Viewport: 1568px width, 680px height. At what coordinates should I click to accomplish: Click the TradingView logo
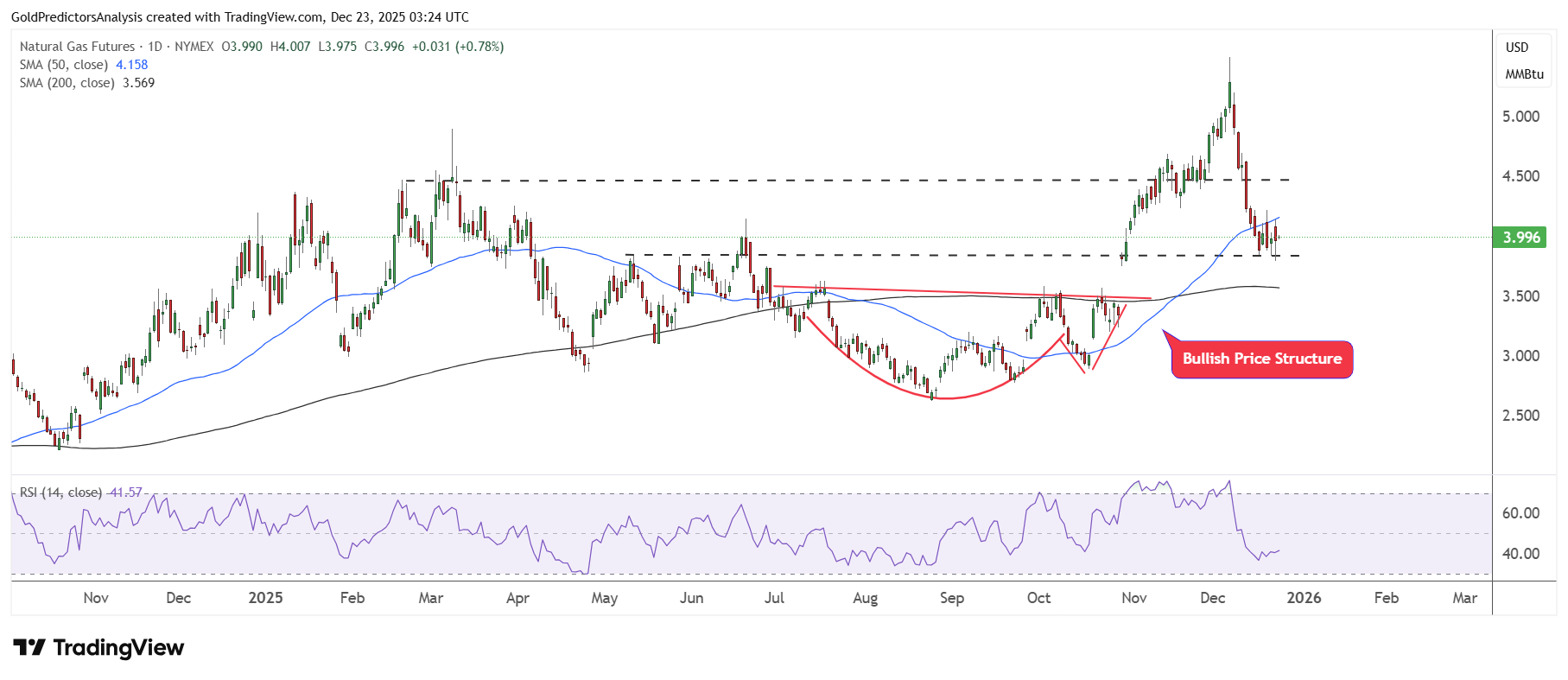pyautogui.click(x=98, y=647)
